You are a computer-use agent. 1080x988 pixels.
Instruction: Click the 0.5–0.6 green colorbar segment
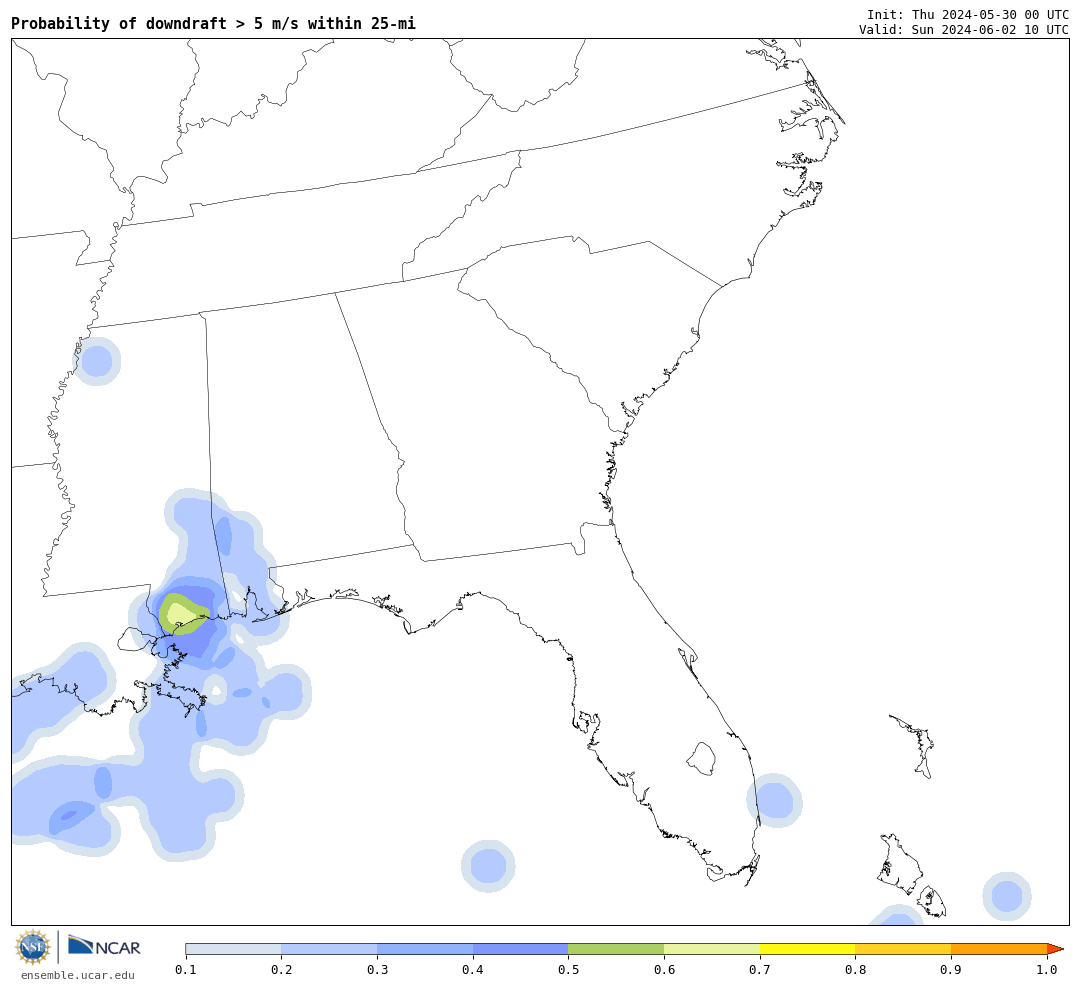[616, 949]
